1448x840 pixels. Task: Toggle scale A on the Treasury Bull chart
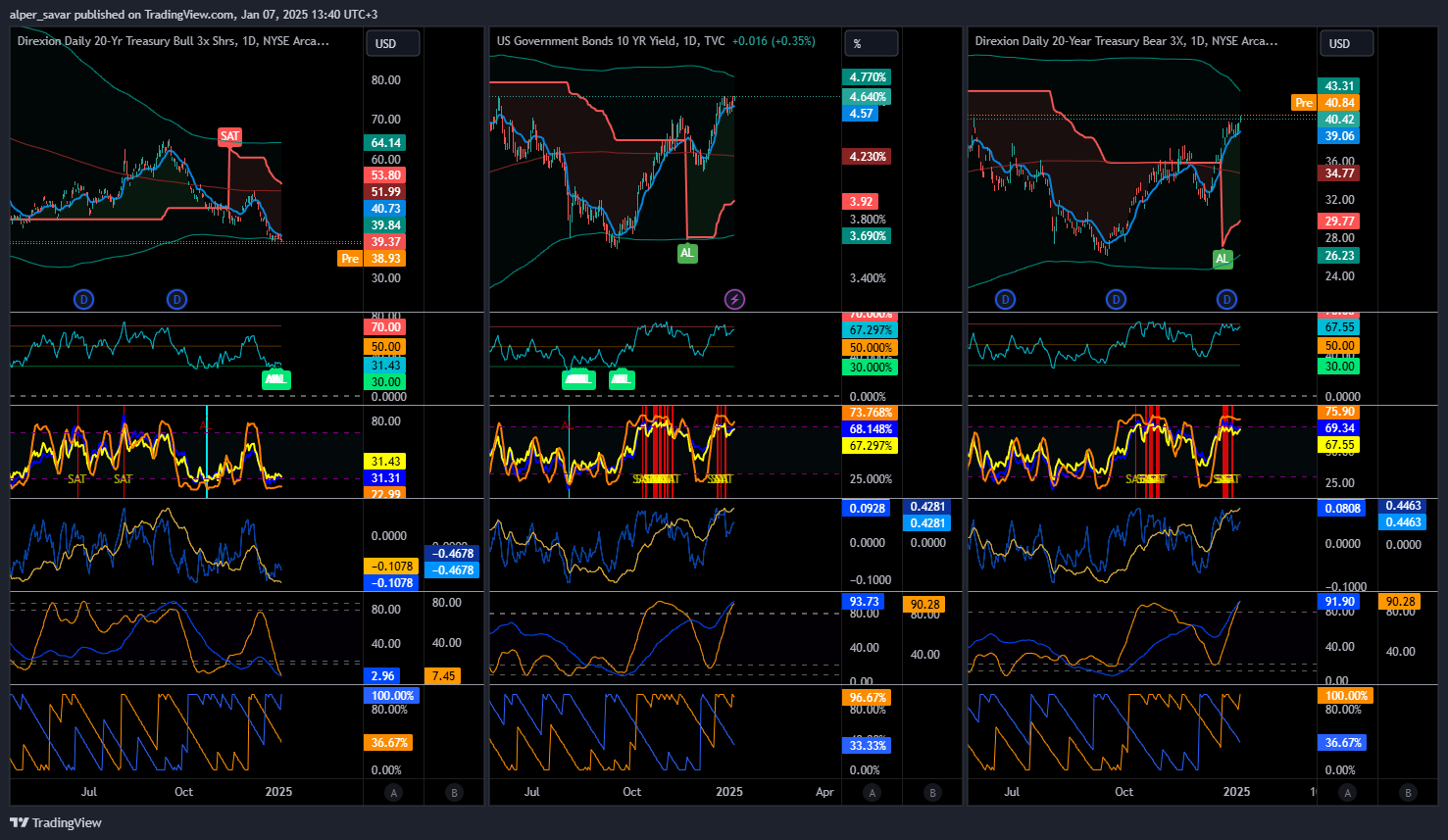[x=394, y=792]
